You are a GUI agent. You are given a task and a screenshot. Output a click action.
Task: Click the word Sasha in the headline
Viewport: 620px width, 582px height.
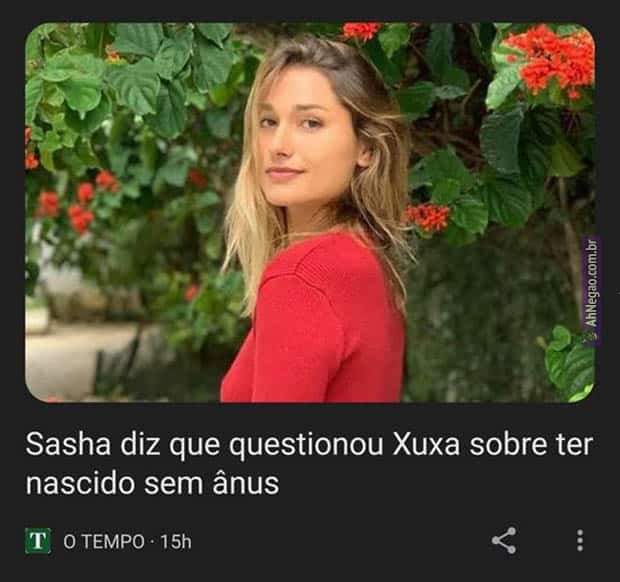[68, 445]
